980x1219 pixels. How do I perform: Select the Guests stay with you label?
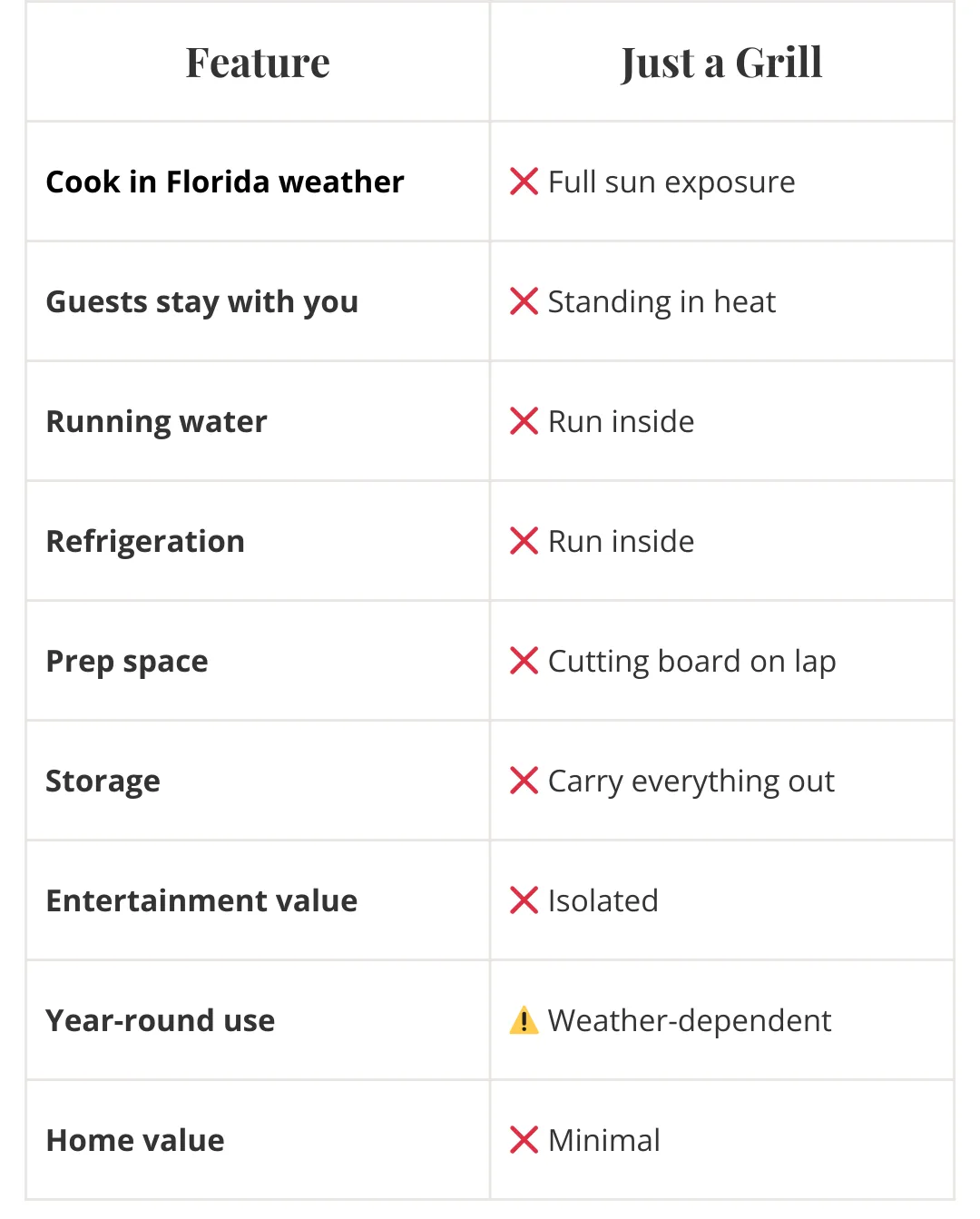[x=202, y=302]
